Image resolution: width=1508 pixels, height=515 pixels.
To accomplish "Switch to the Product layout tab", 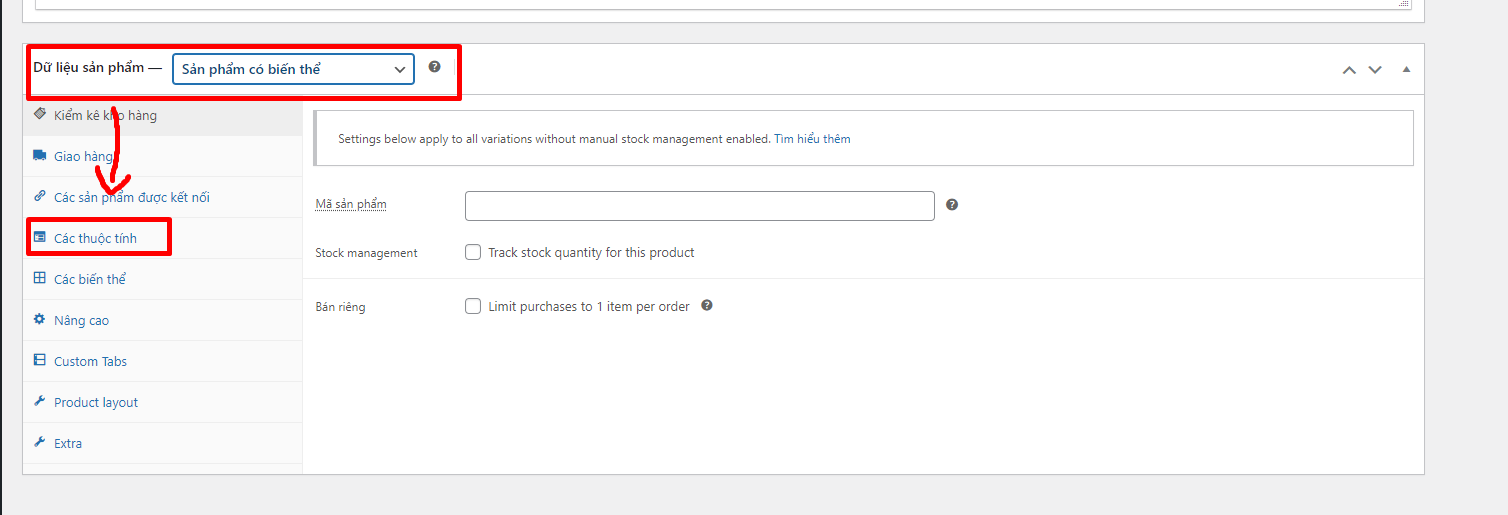I will (96, 402).
